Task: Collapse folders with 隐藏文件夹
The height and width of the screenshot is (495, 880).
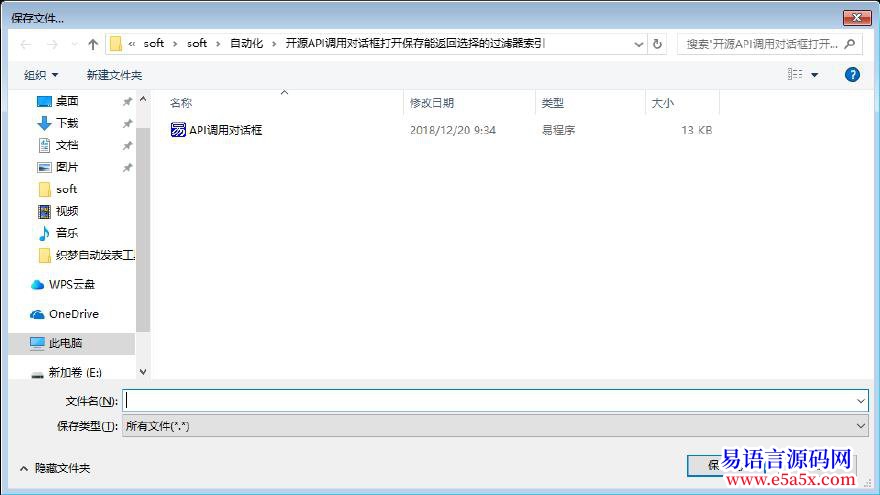Action: [x=55, y=468]
